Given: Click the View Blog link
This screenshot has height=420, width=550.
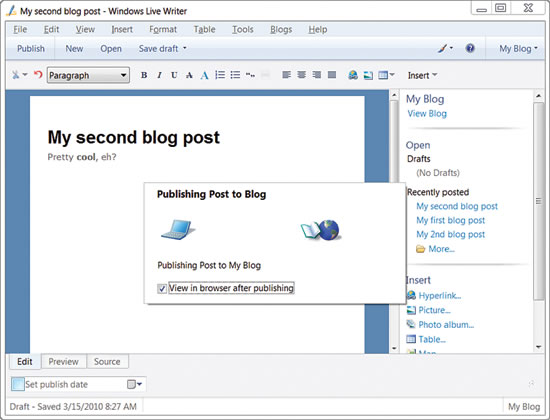Looking at the screenshot, I should pyautogui.click(x=427, y=114).
